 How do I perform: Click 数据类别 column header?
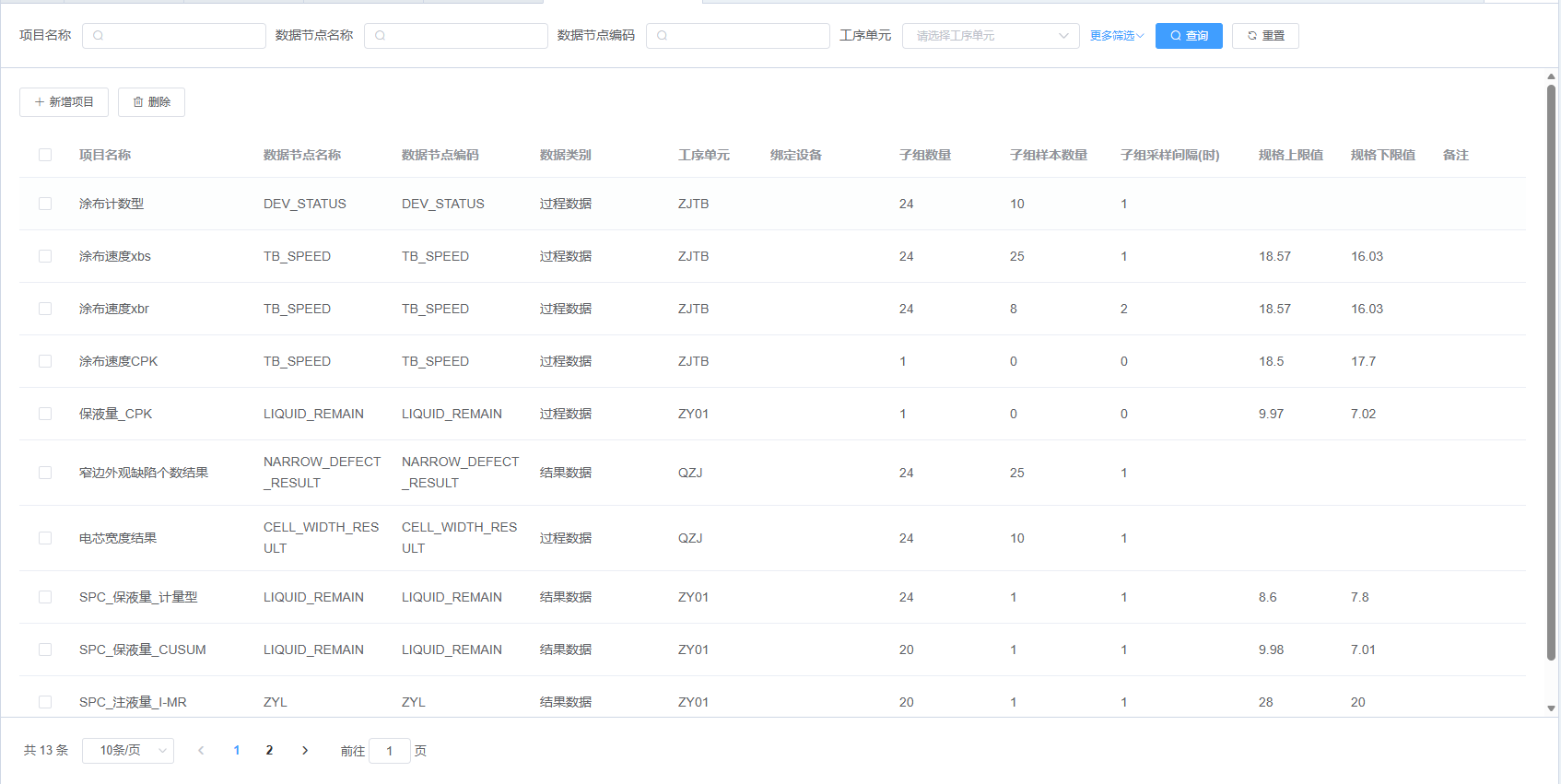point(566,155)
